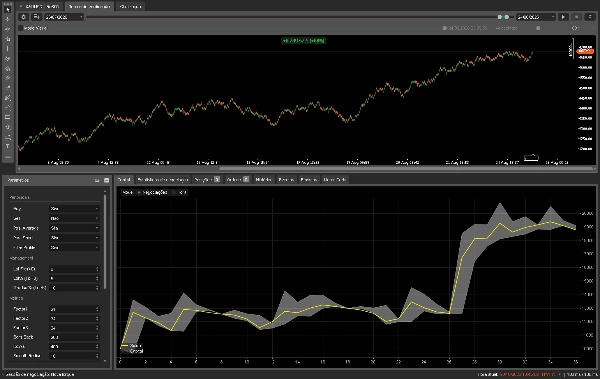Screen dimensions: 600x379
Task: Select the radio option right of Negociações
Action: [x=174, y=192]
